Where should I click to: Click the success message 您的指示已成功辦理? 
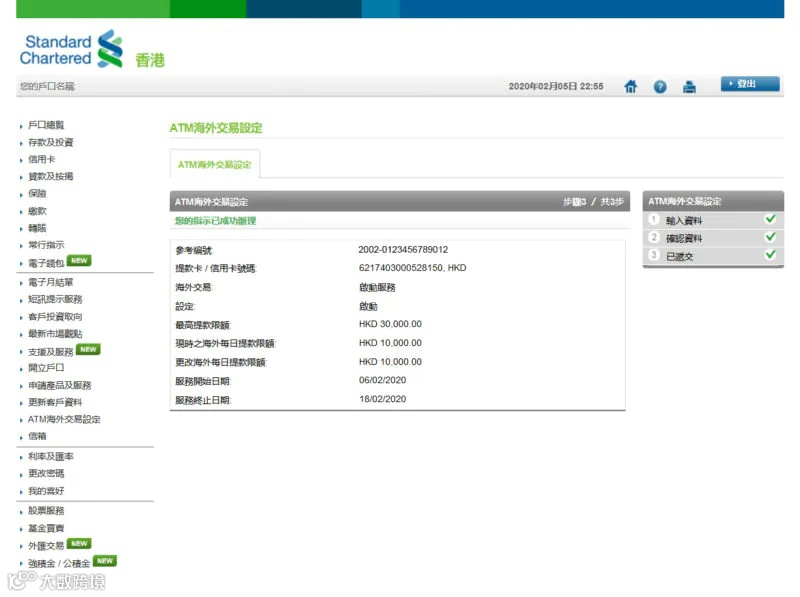pos(215,221)
